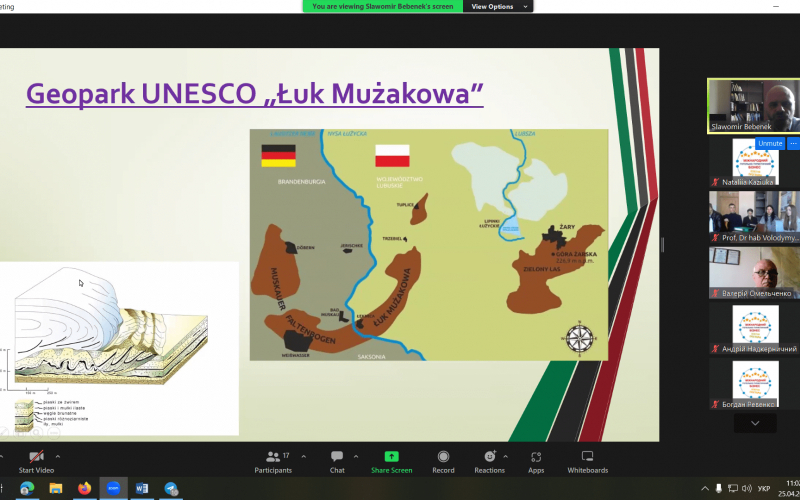This screenshot has width=800, height=500.
Task: Click the ŻARY label on the map
Action: (x=567, y=227)
